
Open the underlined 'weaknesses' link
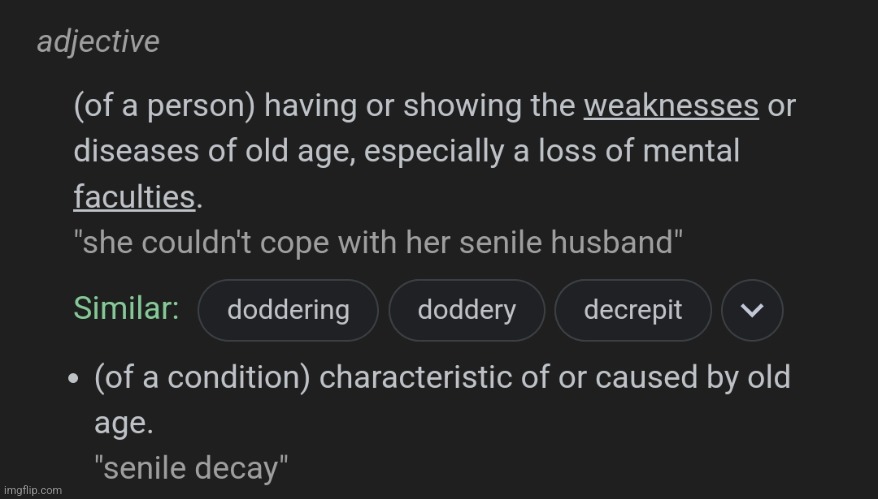tap(671, 106)
